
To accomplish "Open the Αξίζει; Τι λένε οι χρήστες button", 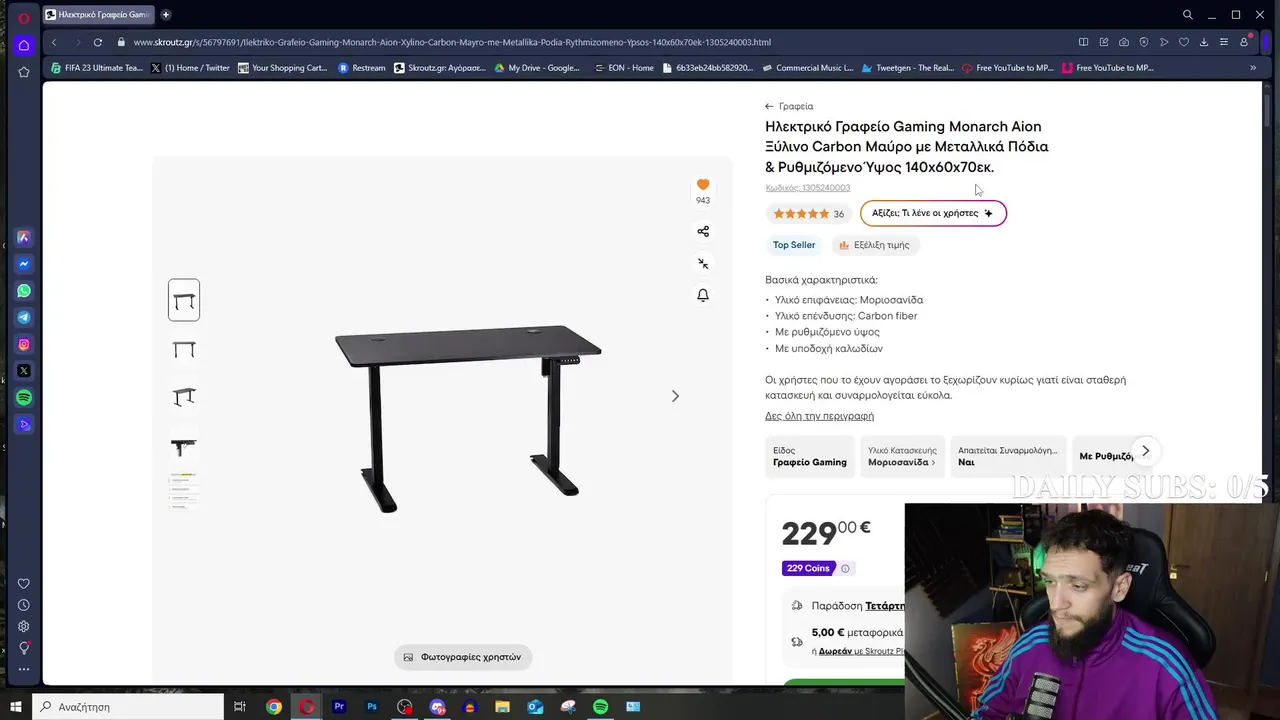I will [933, 213].
